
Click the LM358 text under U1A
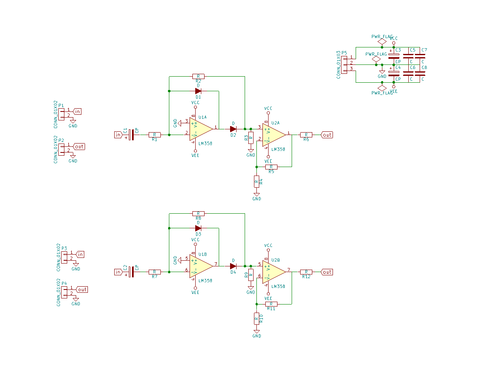[x=205, y=143]
